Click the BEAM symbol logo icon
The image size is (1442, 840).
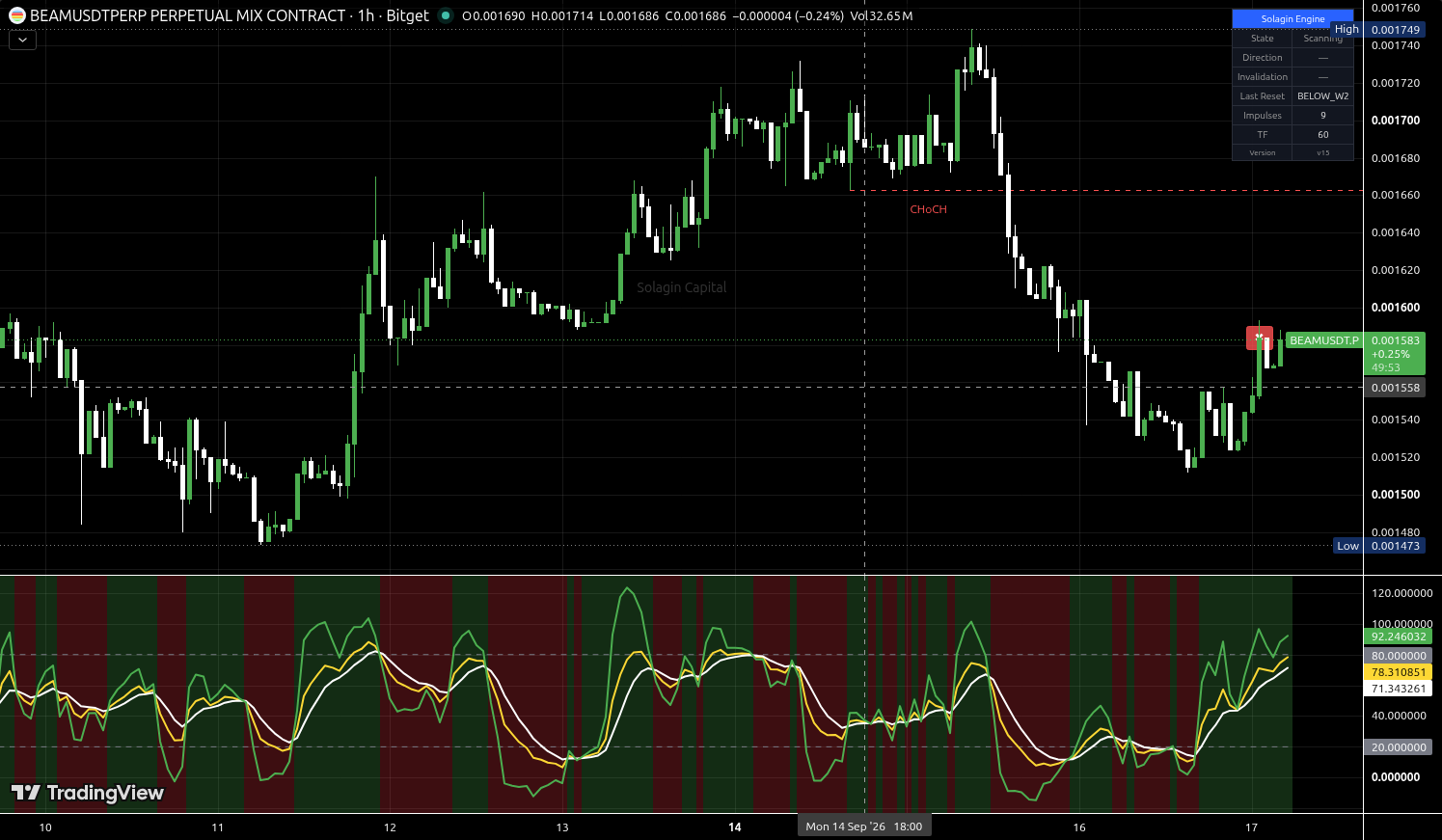[x=16, y=15]
